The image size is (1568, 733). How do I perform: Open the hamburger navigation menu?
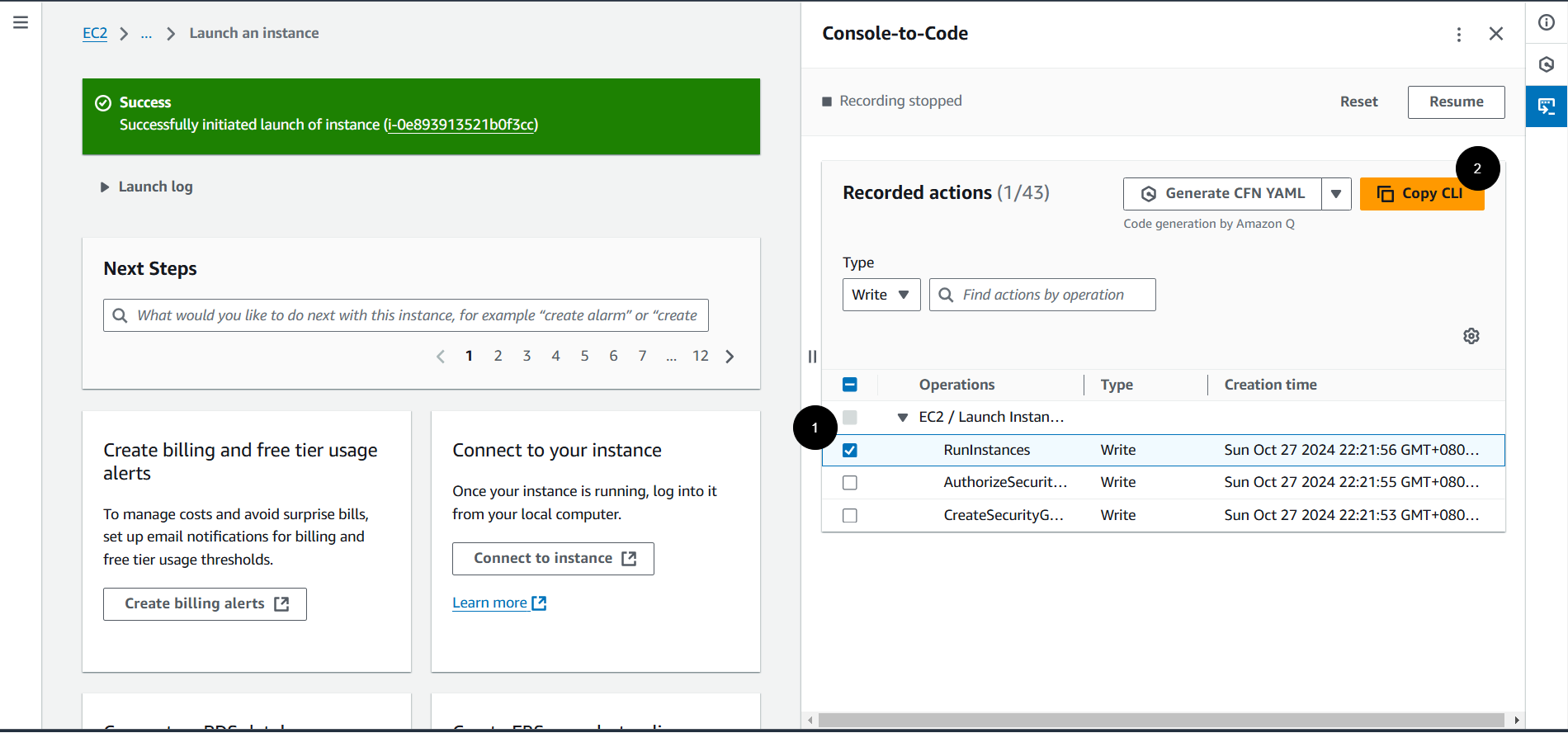21,22
